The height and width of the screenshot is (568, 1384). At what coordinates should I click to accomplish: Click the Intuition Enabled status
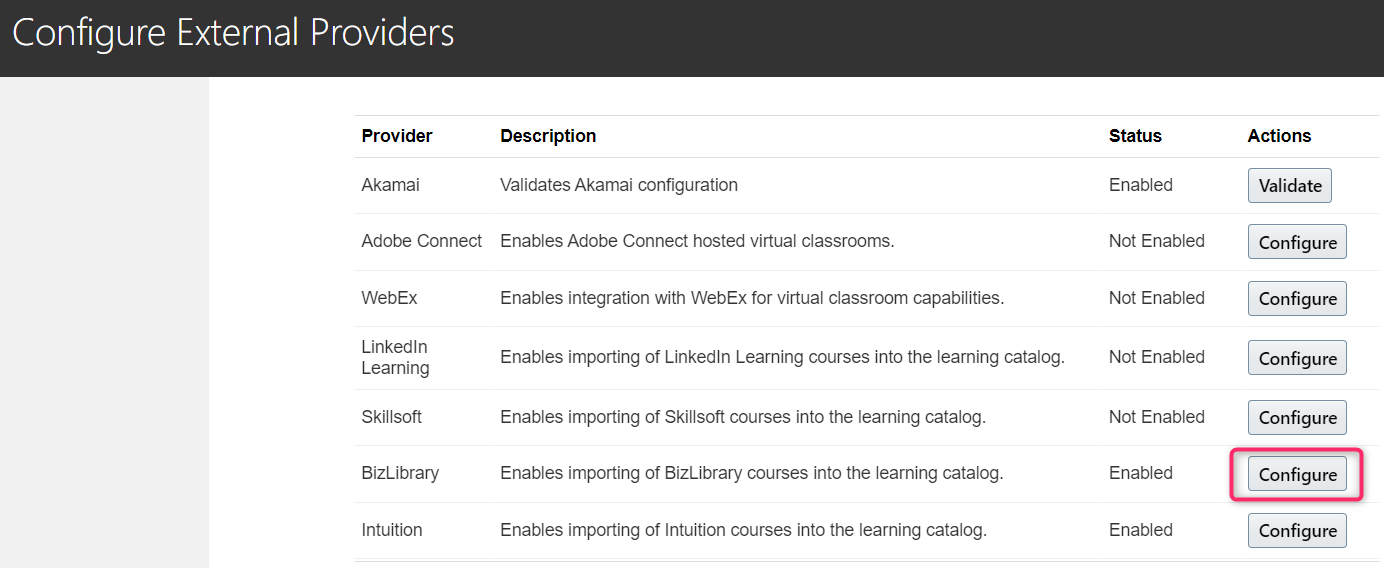1140,530
